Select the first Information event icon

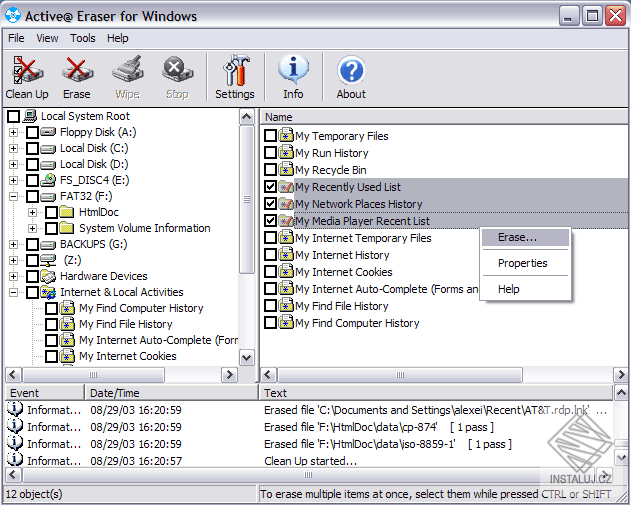point(14,409)
